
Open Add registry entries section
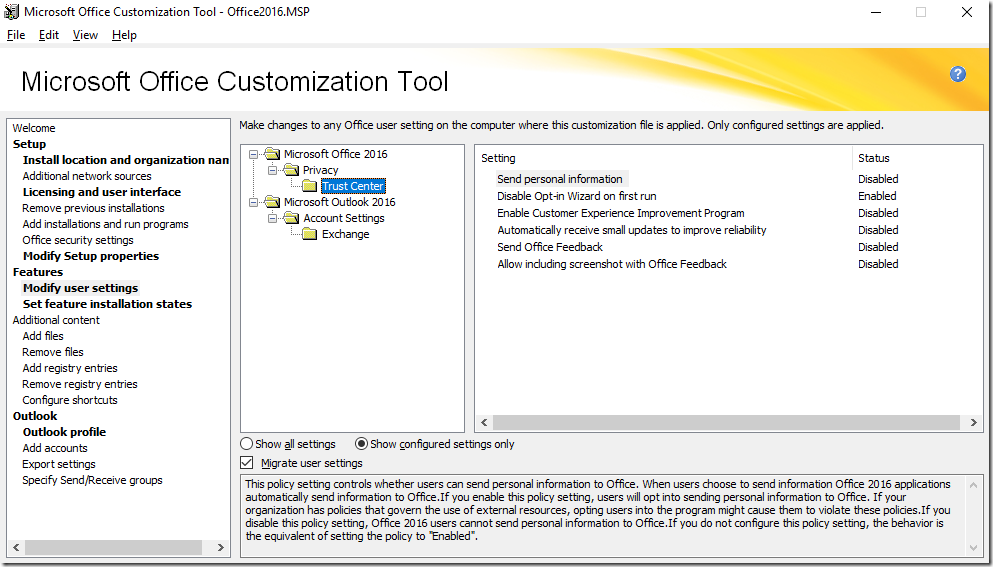coord(70,368)
